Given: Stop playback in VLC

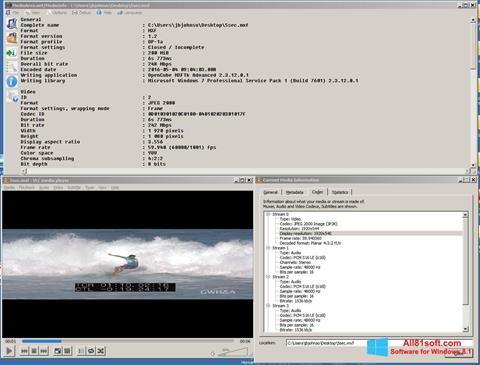Looking at the screenshot, I should point(34,351).
